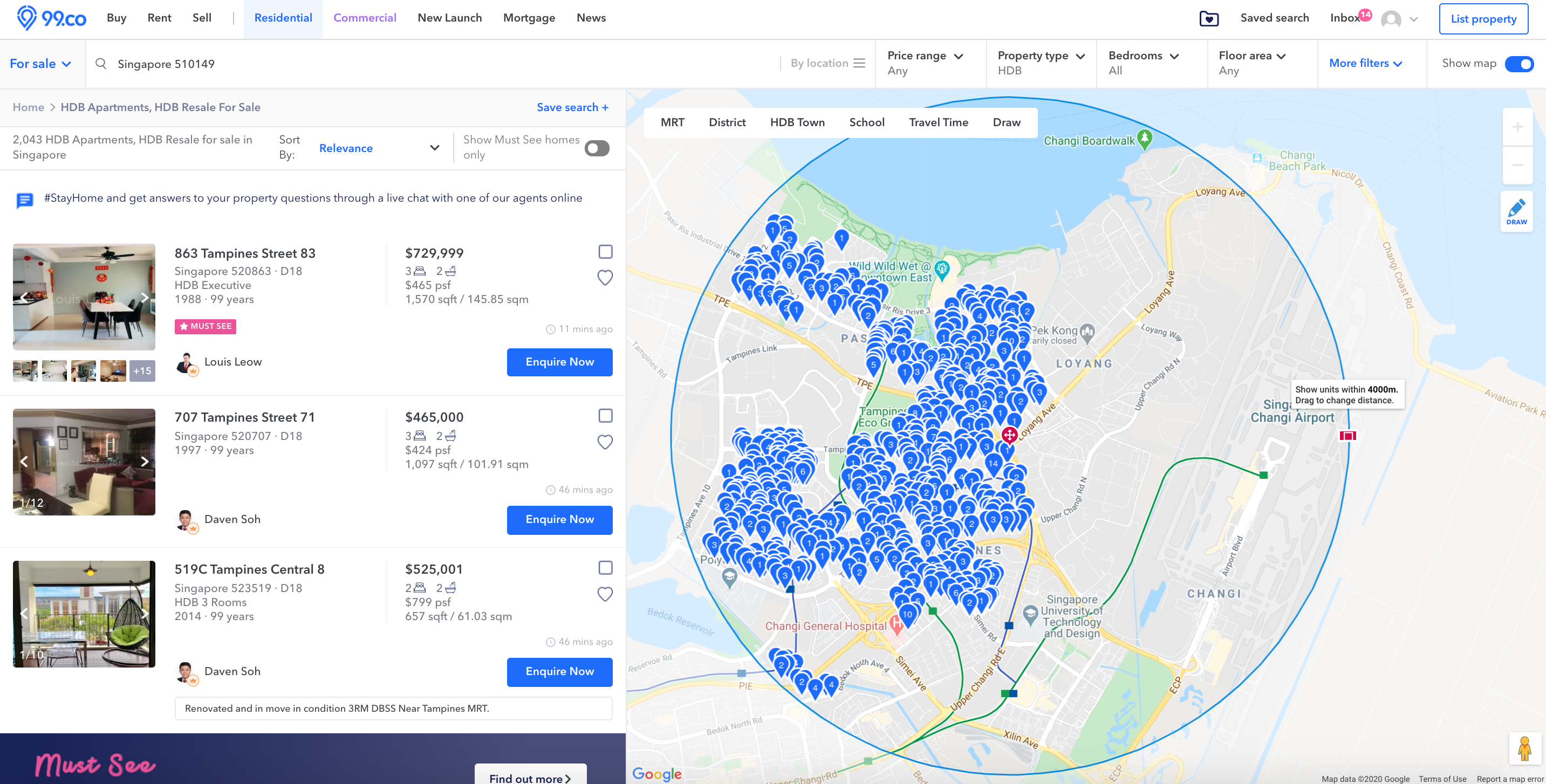Open the user profile avatar

1391,19
